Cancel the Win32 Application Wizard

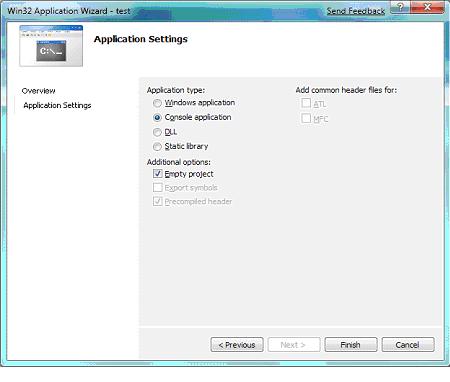click(408, 345)
